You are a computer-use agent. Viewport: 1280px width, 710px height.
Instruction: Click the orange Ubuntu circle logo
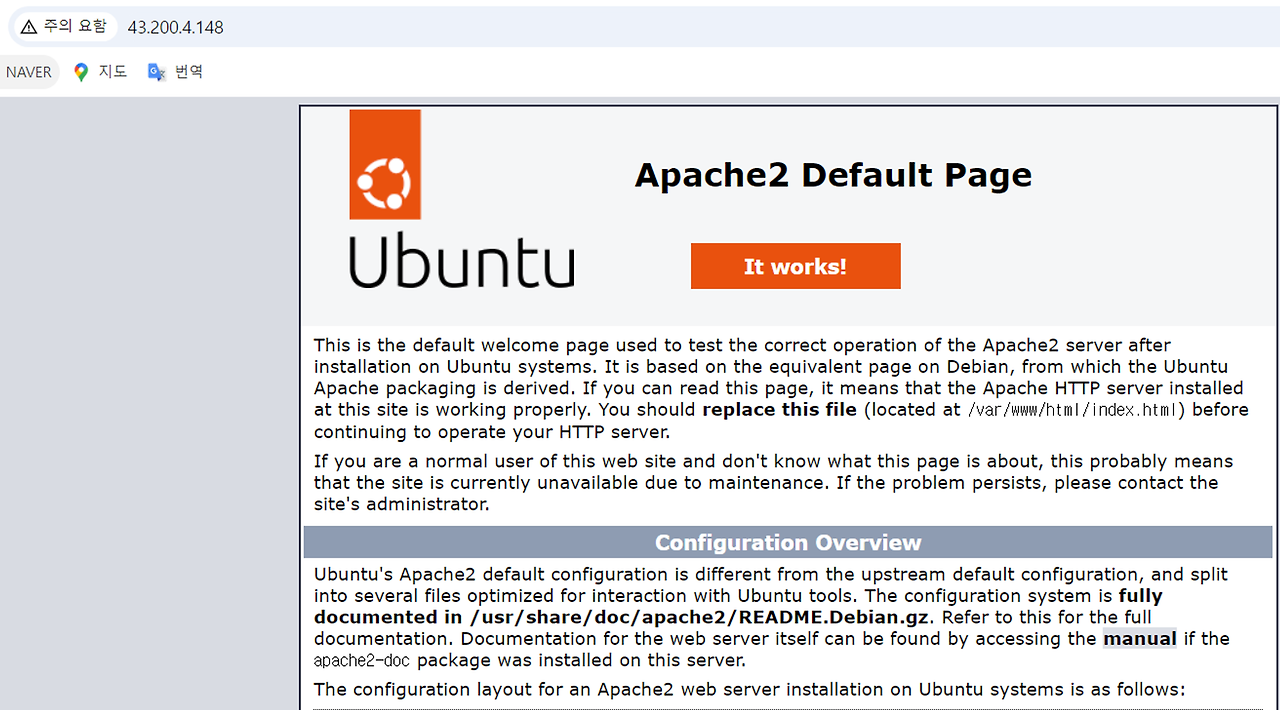pos(385,164)
